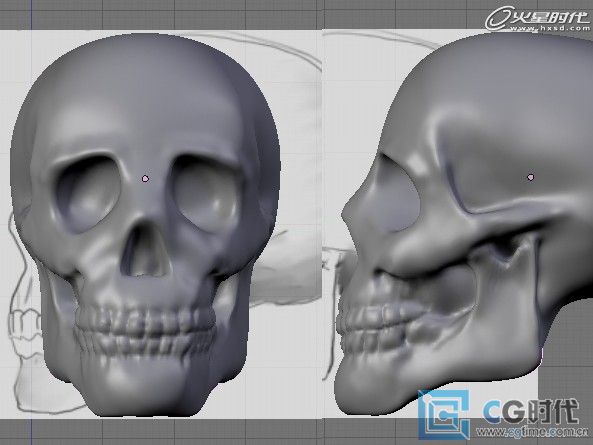Screen dimensions: 593x445
Task: Select the skull mesh in front view
Action: (146, 225)
